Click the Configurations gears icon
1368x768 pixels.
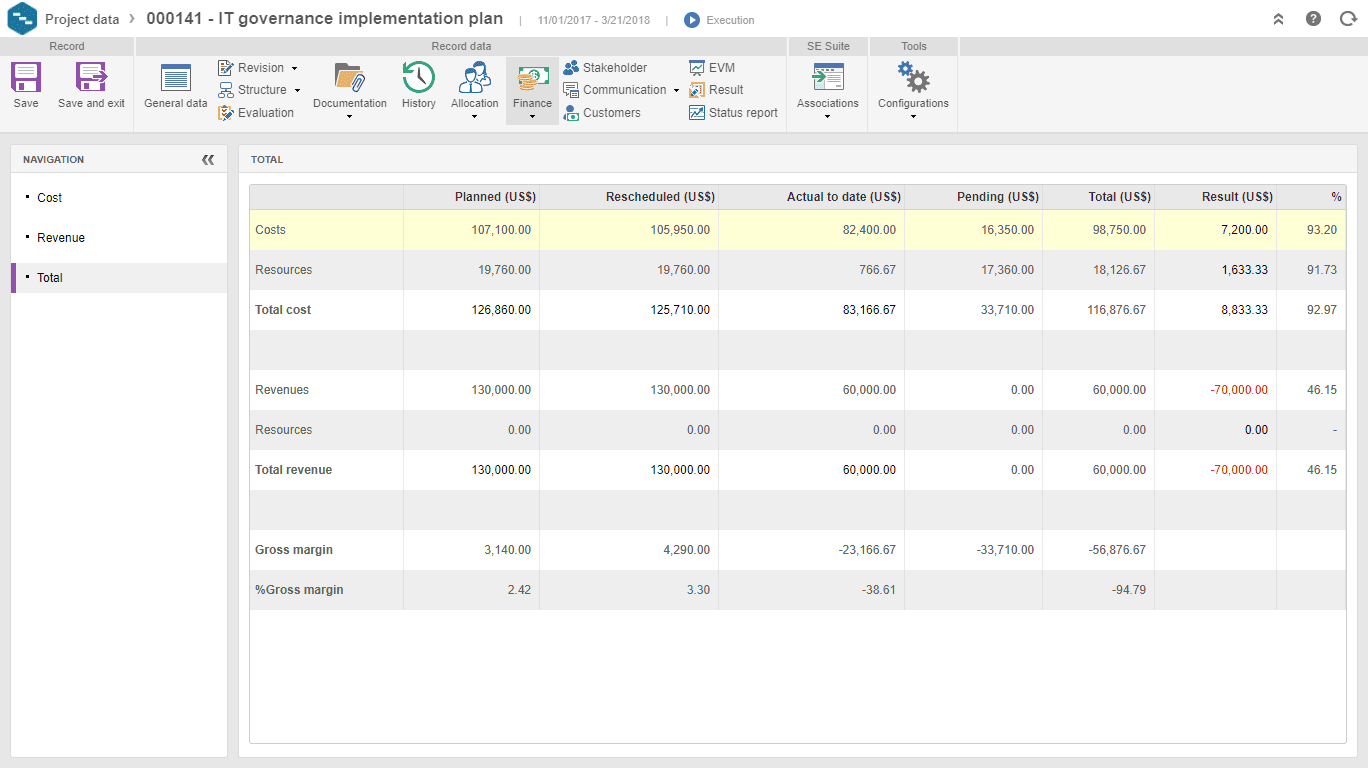point(913,77)
